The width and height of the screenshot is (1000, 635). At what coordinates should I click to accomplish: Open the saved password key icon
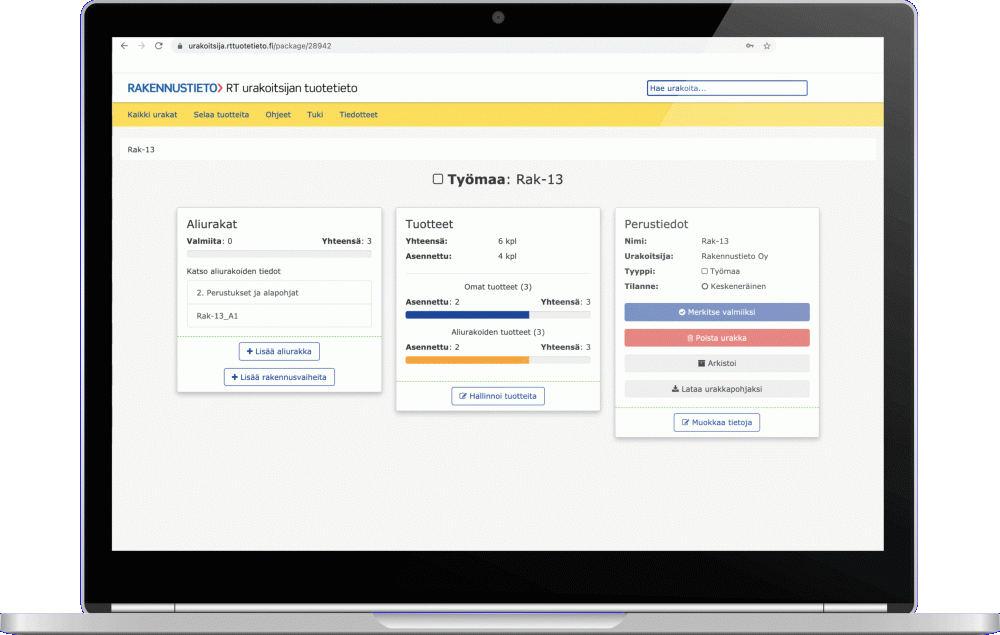tap(750, 46)
